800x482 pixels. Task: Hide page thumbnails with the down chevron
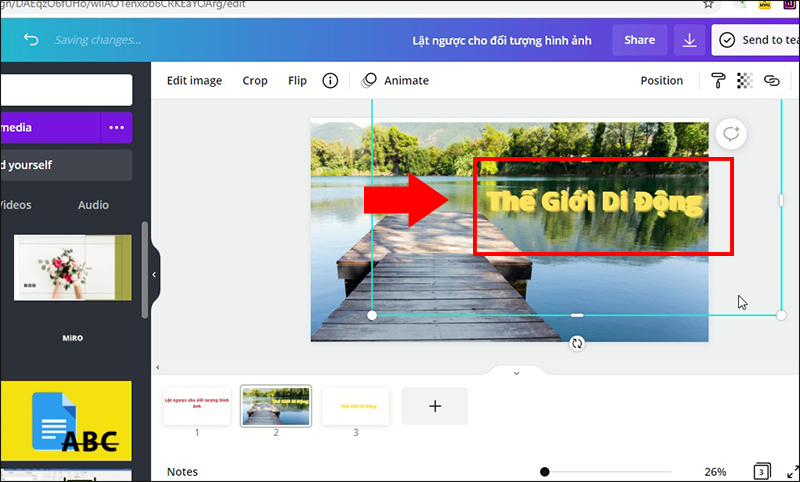(x=516, y=373)
